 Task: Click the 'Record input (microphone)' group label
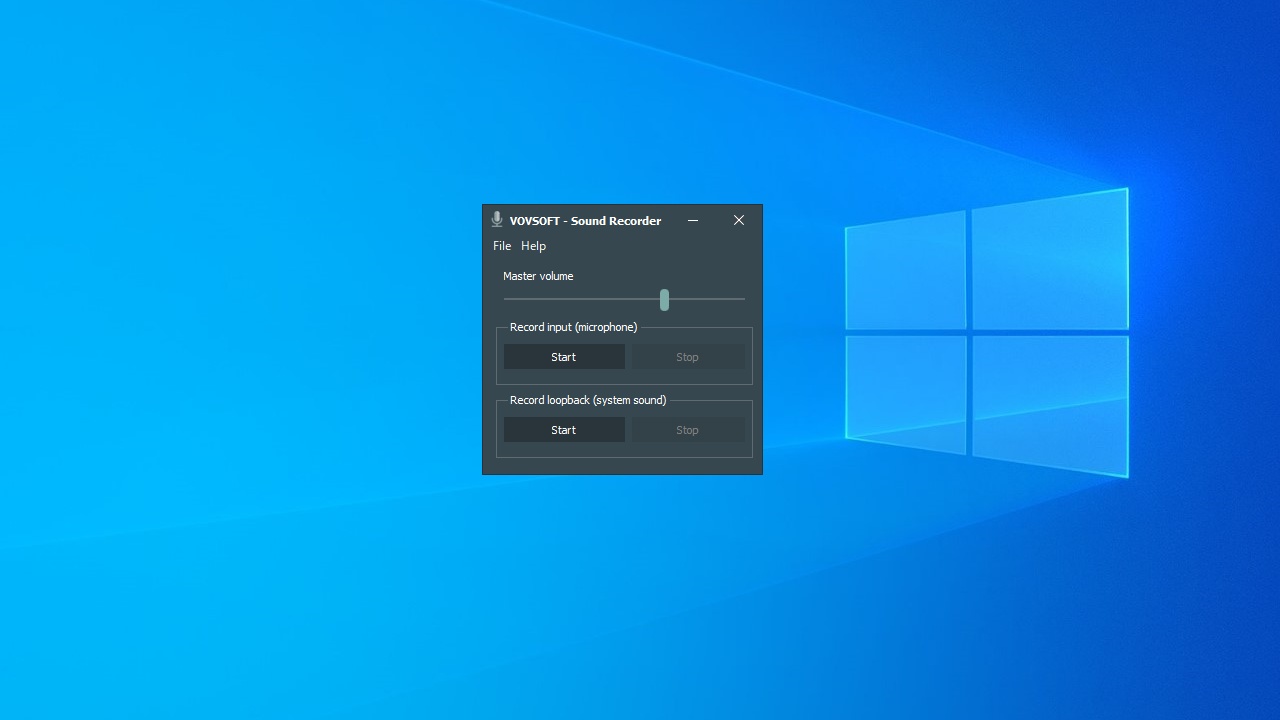[x=573, y=327]
